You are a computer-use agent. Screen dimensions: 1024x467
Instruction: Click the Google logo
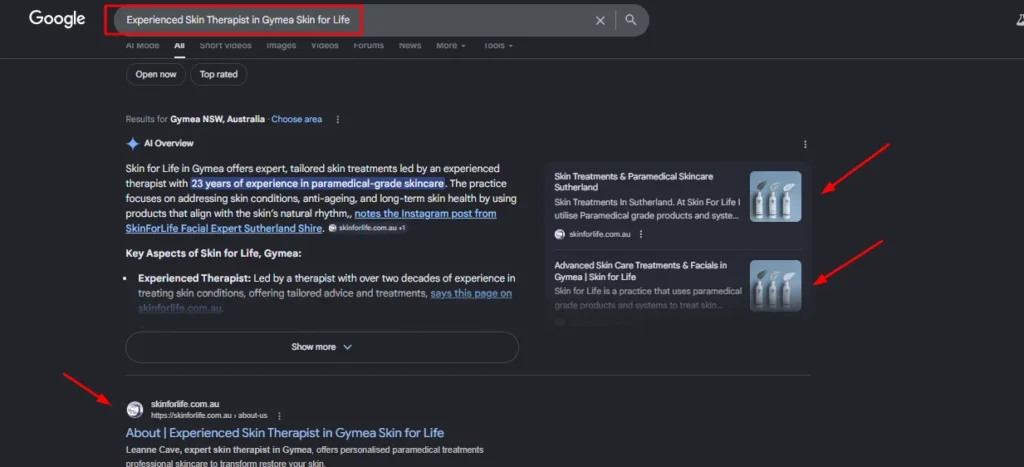coord(57,19)
